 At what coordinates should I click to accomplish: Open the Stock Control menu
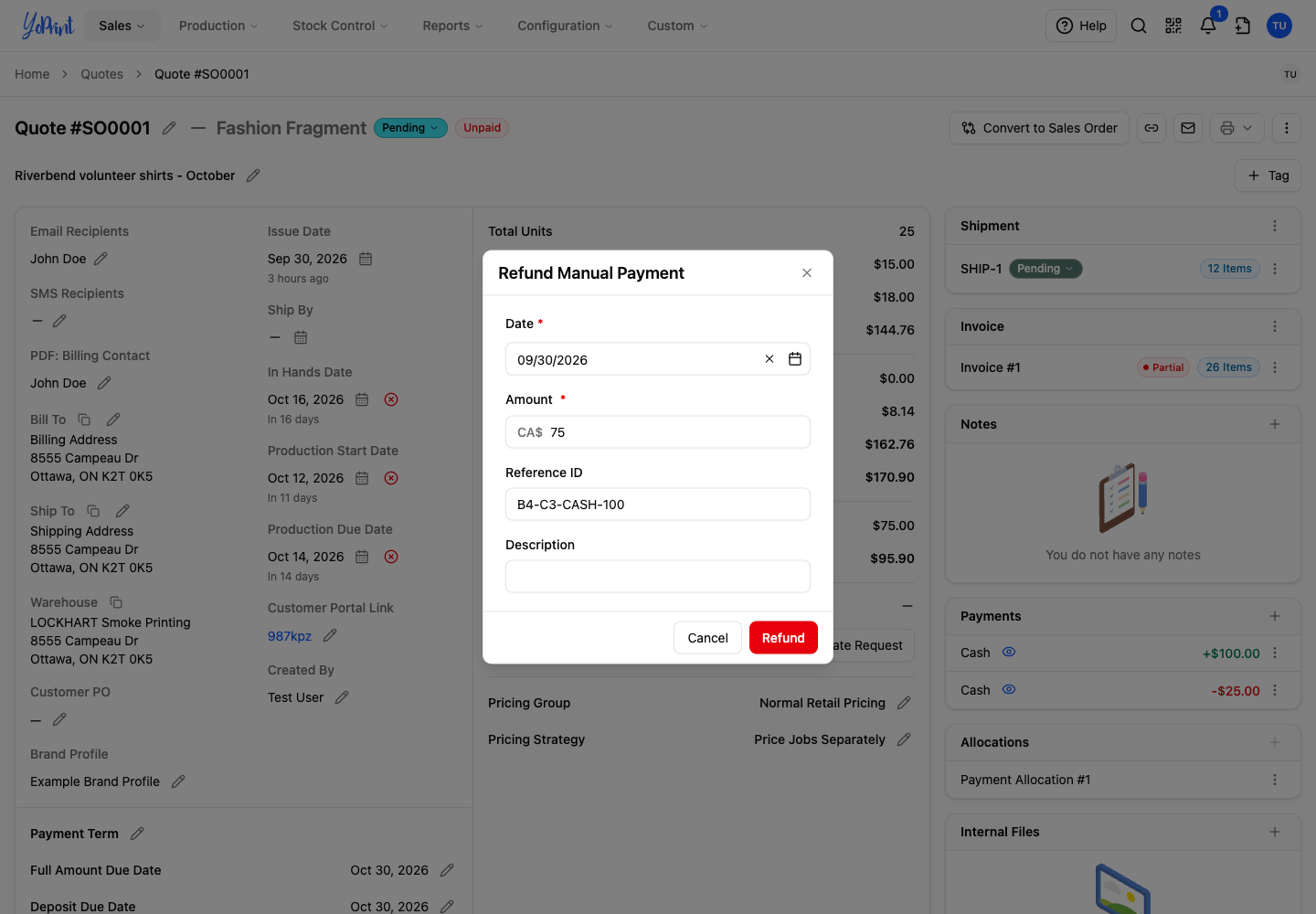click(x=340, y=26)
